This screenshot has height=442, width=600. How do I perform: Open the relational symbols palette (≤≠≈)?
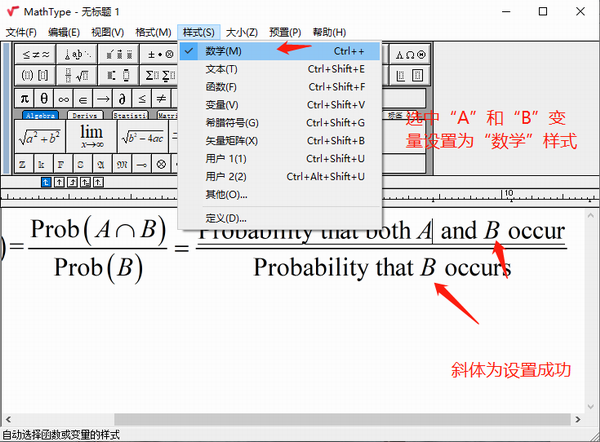point(36,54)
